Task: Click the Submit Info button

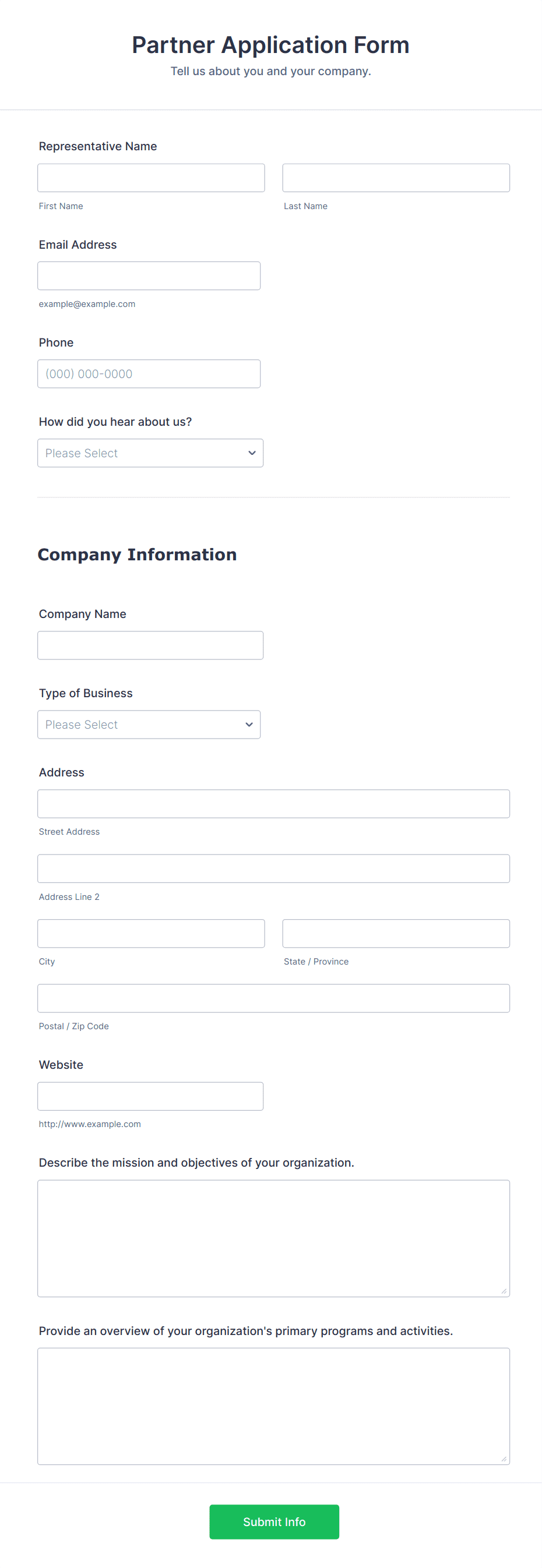Action: coord(274,1522)
